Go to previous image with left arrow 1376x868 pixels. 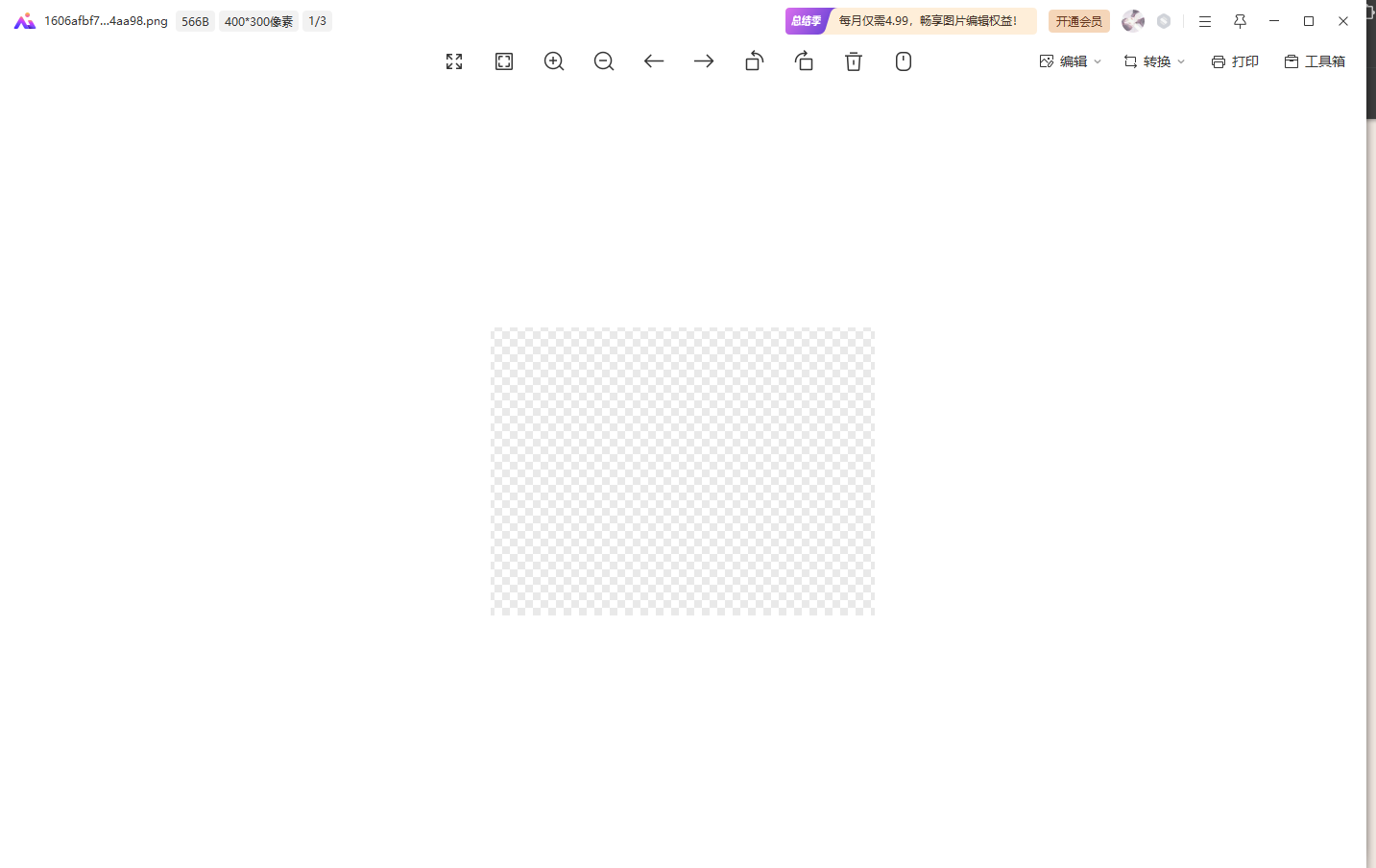point(654,61)
